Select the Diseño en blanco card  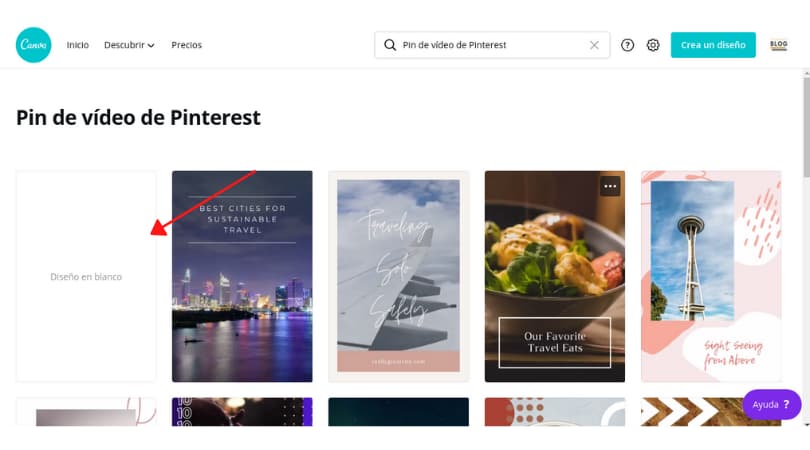pos(86,276)
